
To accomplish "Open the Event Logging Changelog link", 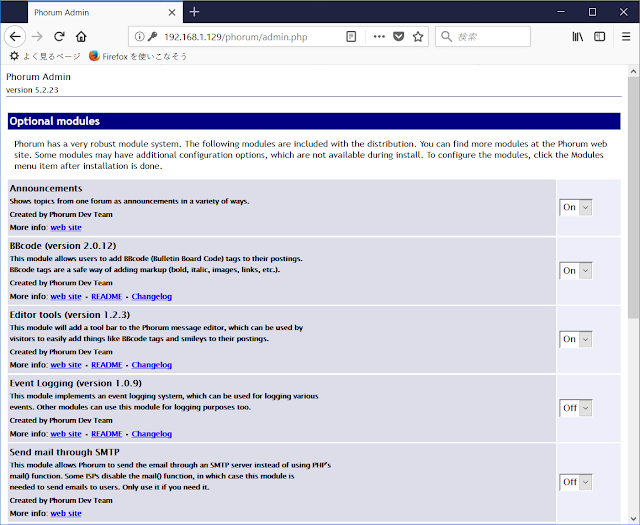I will point(151,434).
